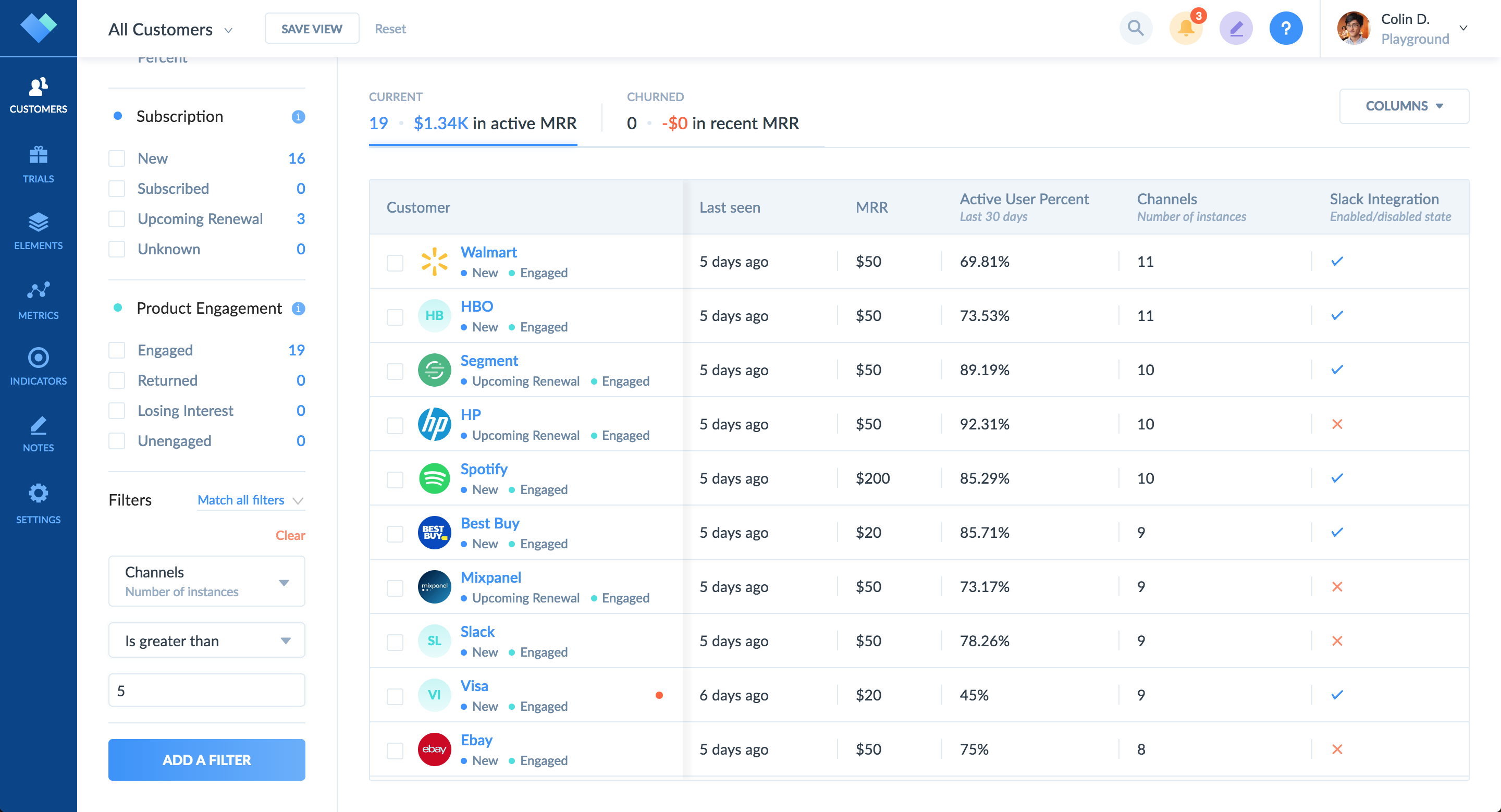Select the Current customers tab
This screenshot has height=812, width=1501.
click(473, 114)
